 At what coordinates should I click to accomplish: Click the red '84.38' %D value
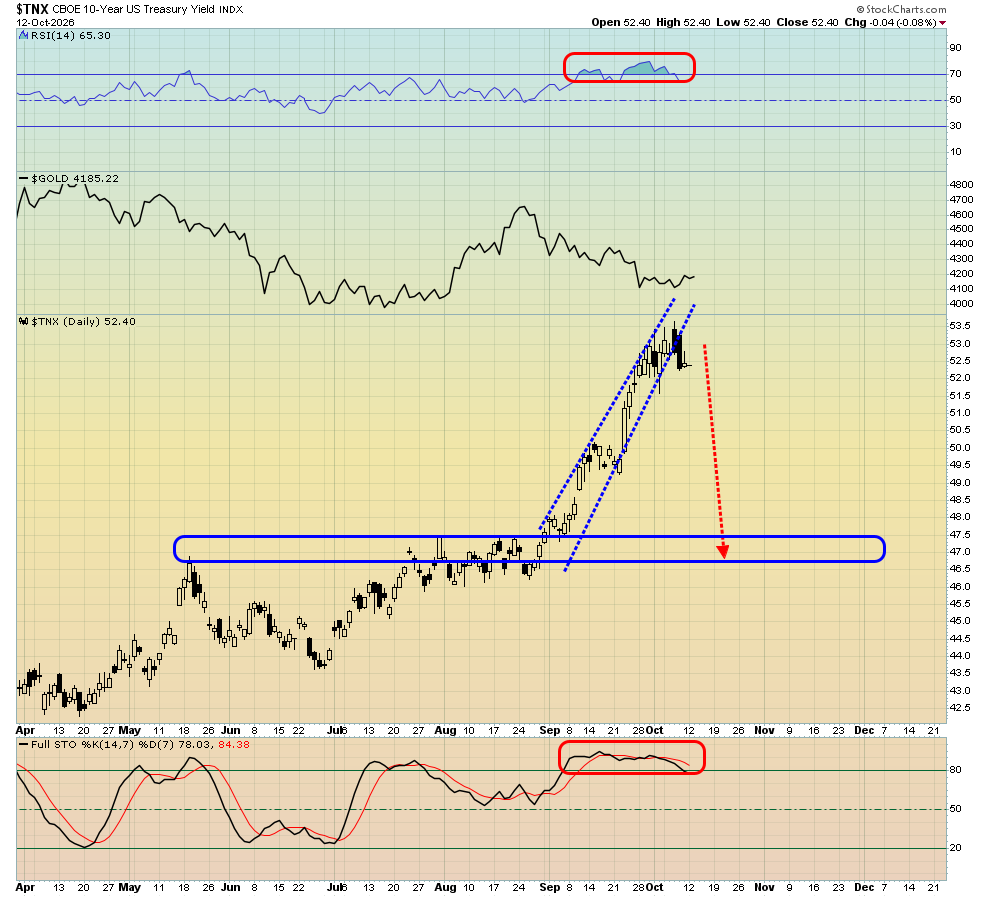[x=234, y=745]
